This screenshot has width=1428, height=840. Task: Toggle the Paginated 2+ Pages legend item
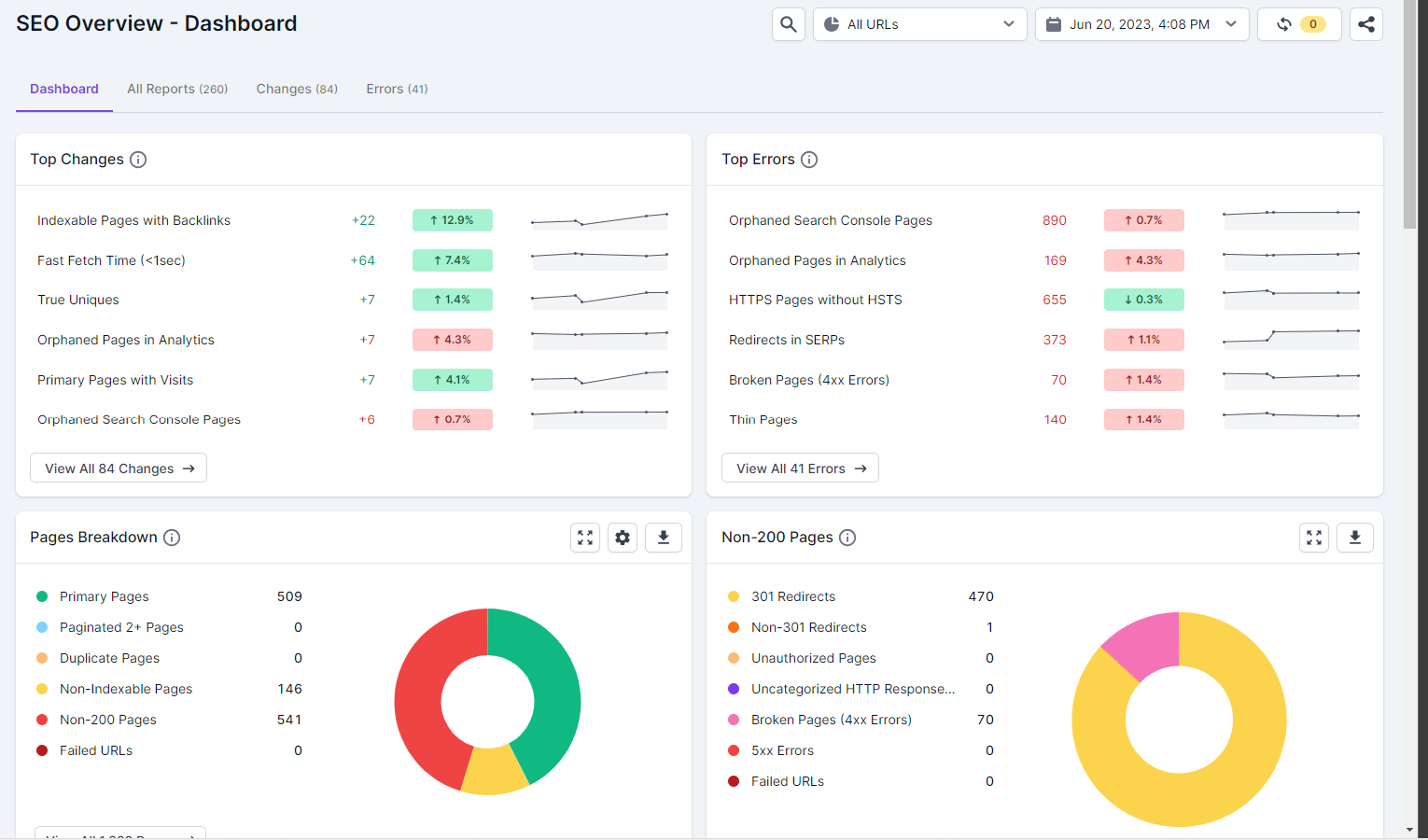110,627
